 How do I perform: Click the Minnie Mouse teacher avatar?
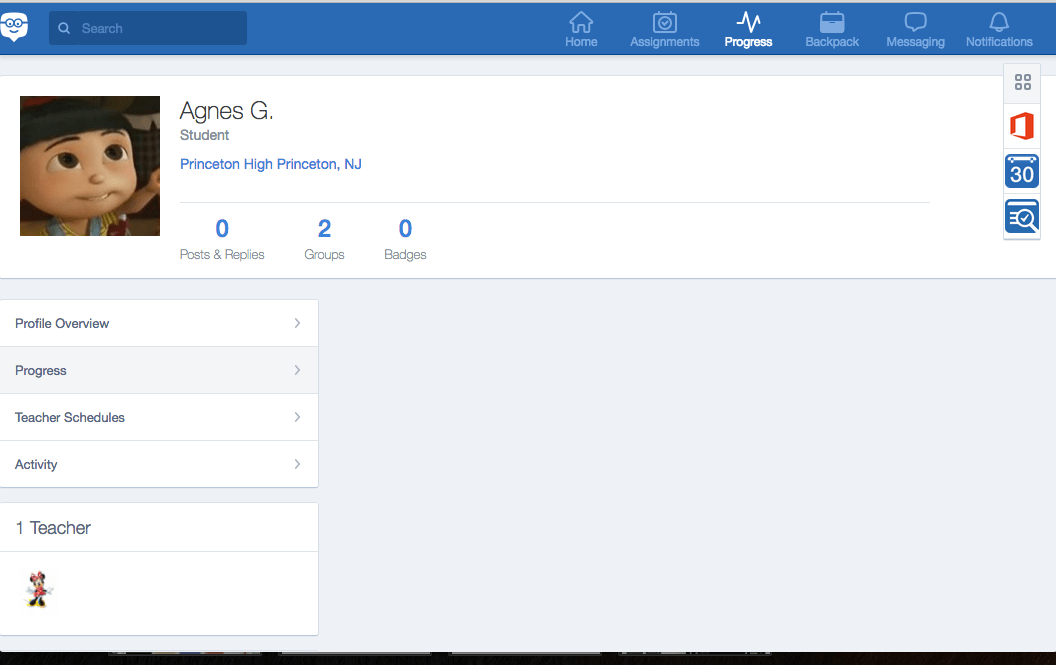pos(38,590)
